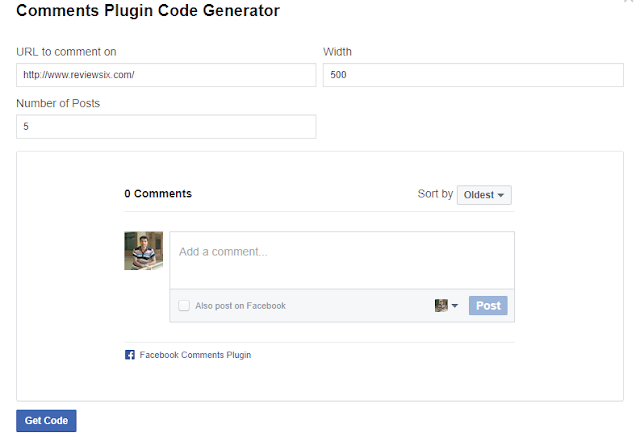Open the Sort by Oldest dropdown

point(484,195)
